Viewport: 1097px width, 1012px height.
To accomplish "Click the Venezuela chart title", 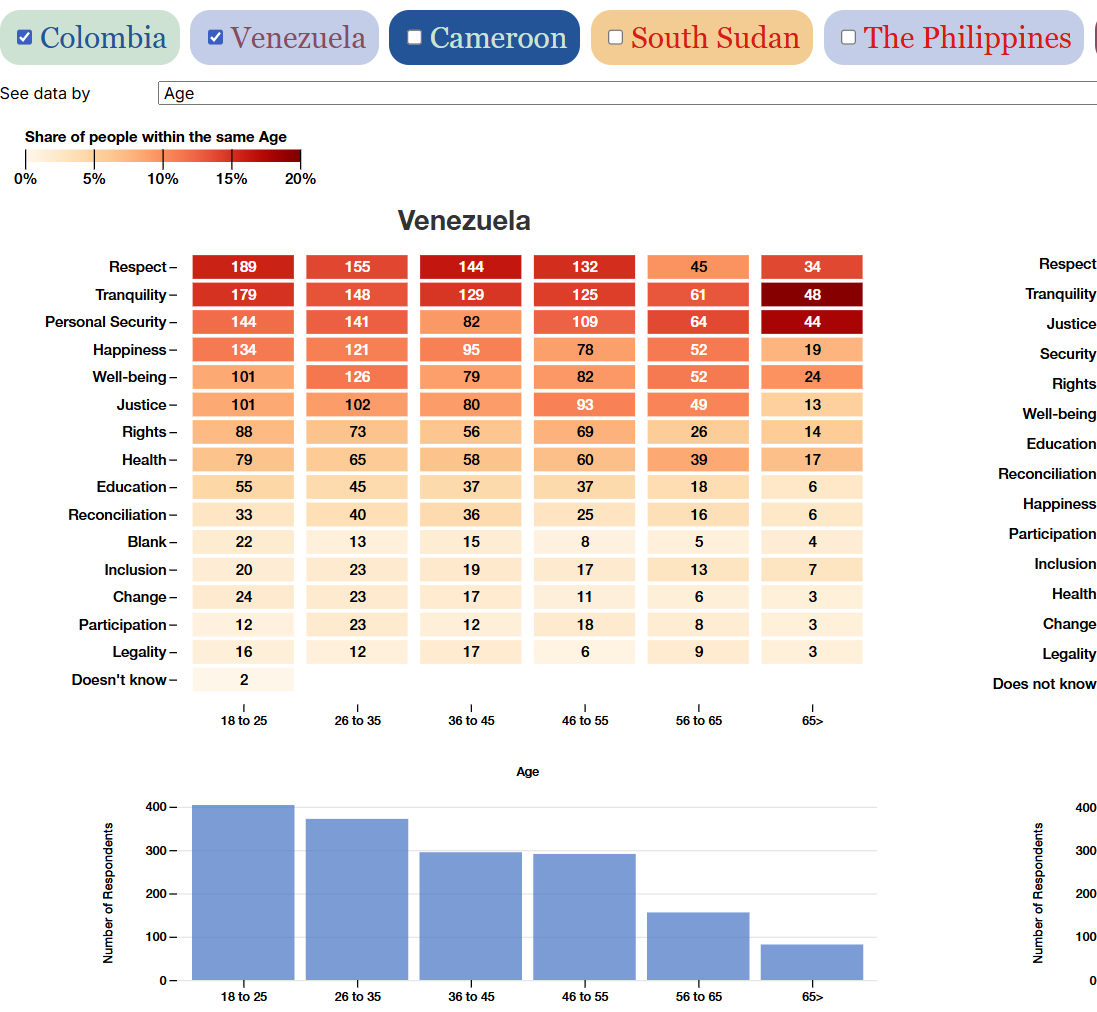I will point(464,221).
